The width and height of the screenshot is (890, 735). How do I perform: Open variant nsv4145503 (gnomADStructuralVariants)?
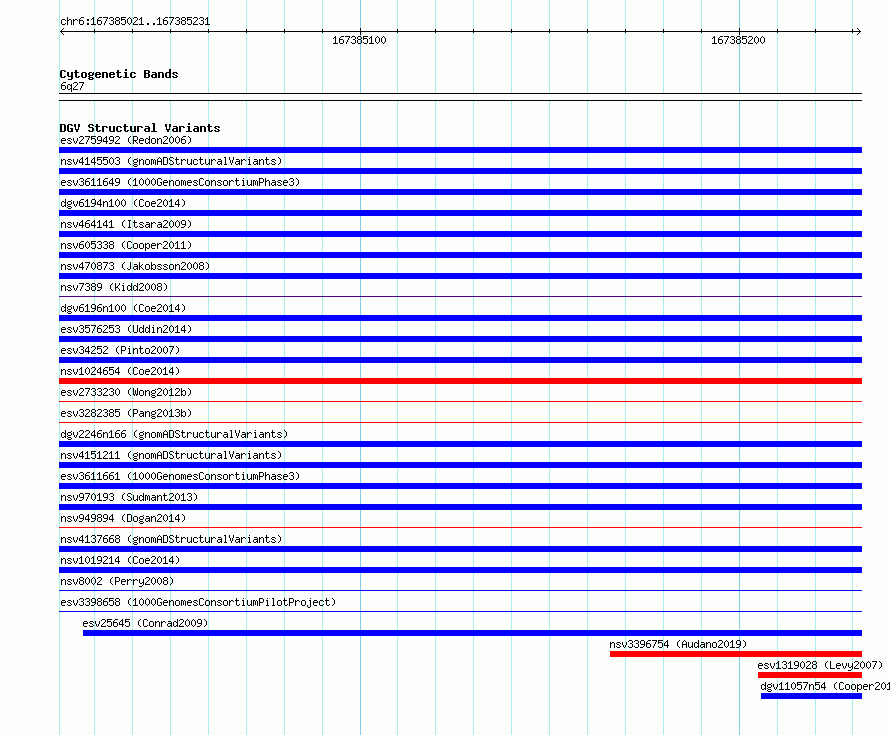pyautogui.click(x=171, y=161)
